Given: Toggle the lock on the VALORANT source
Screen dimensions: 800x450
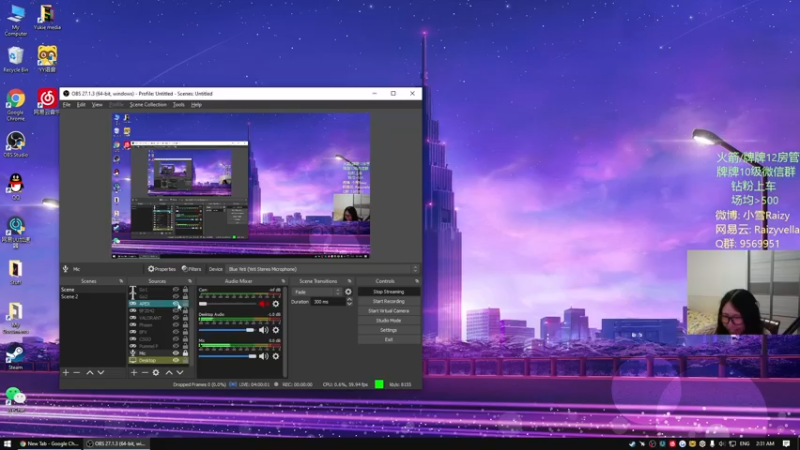Looking at the screenshot, I should point(185,318).
